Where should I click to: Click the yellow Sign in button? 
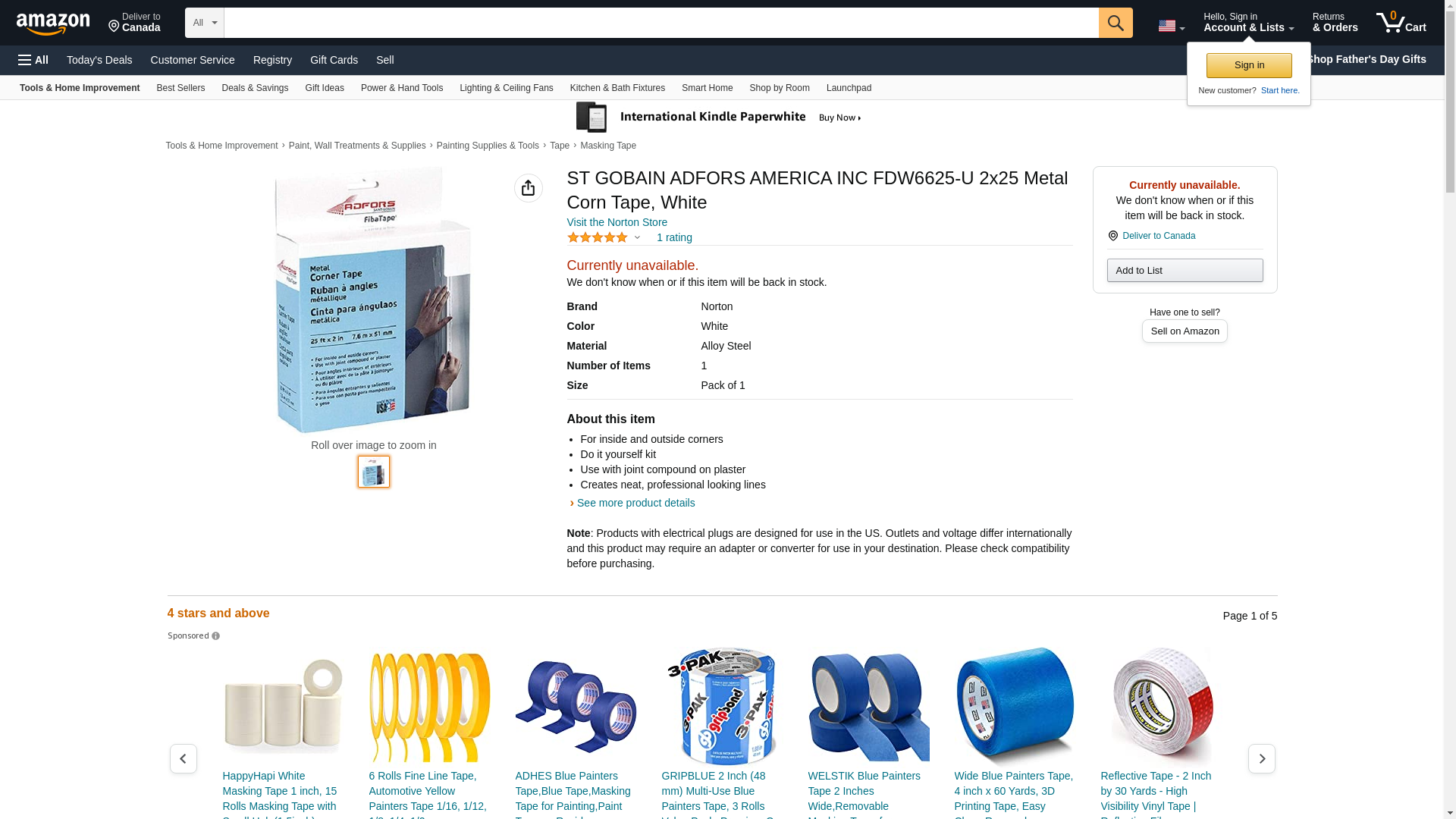tap(1249, 65)
